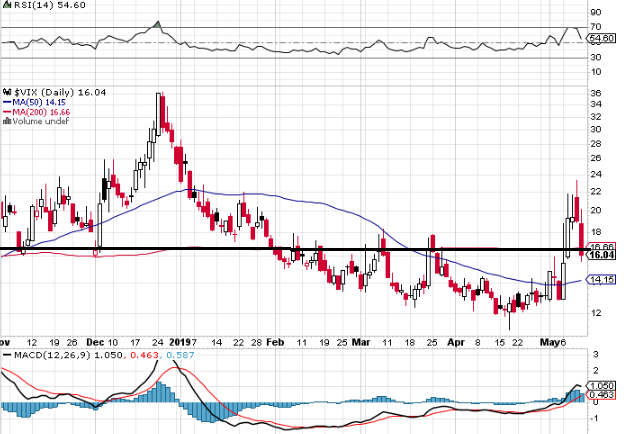Click the green RSI overbought peak marker
The height and width of the screenshot is (434, 624).
158,25
